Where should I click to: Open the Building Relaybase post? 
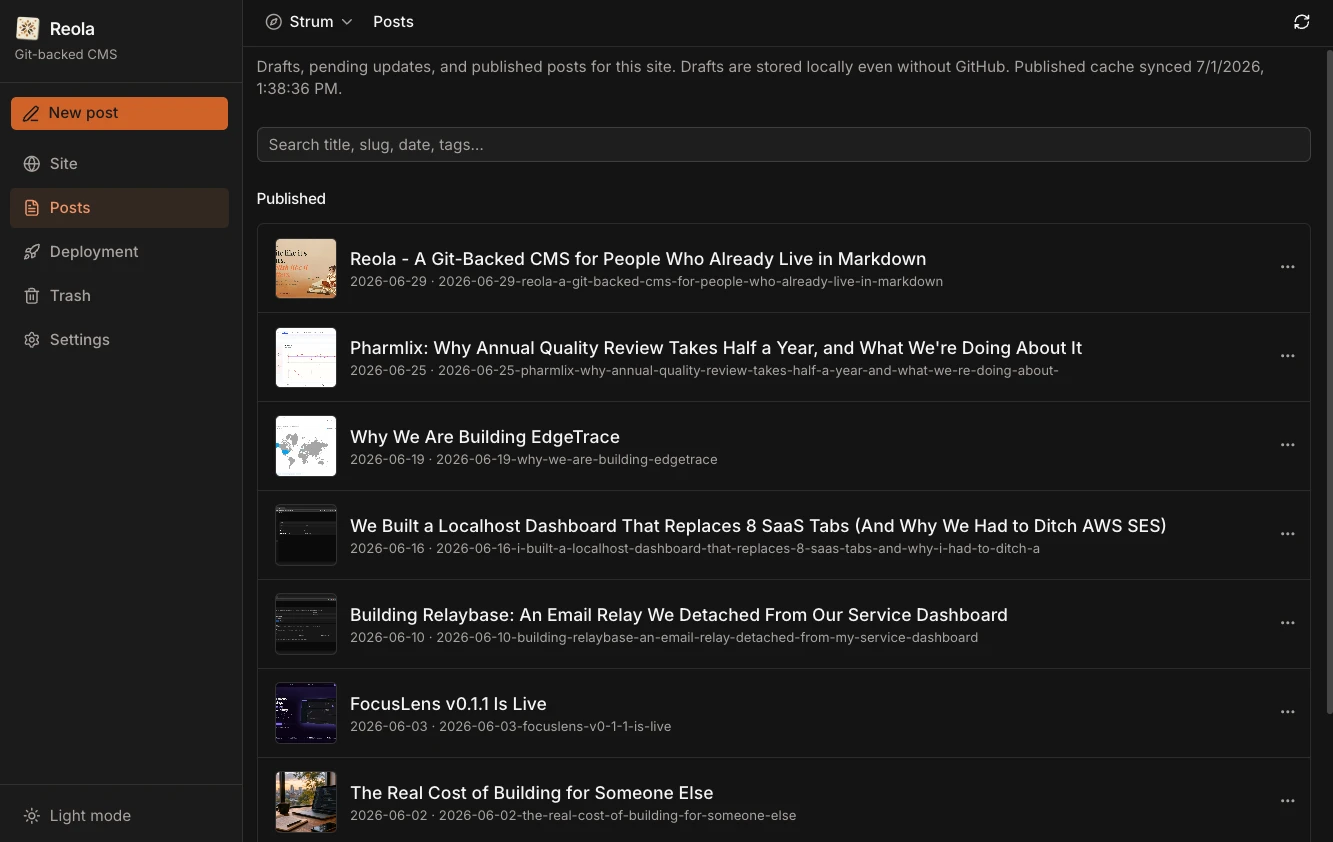coord(679,615)
